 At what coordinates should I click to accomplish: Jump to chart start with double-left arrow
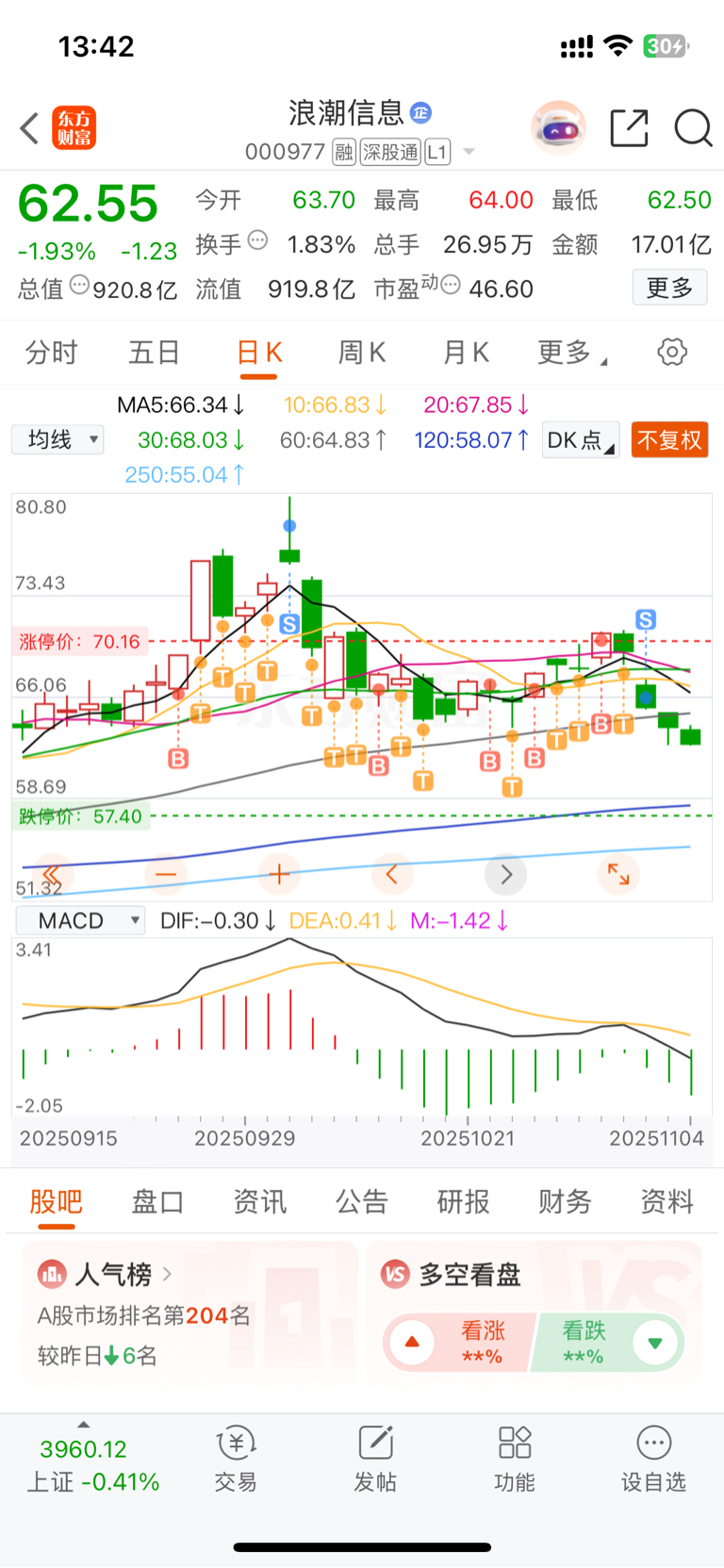[x=53, y=874]
